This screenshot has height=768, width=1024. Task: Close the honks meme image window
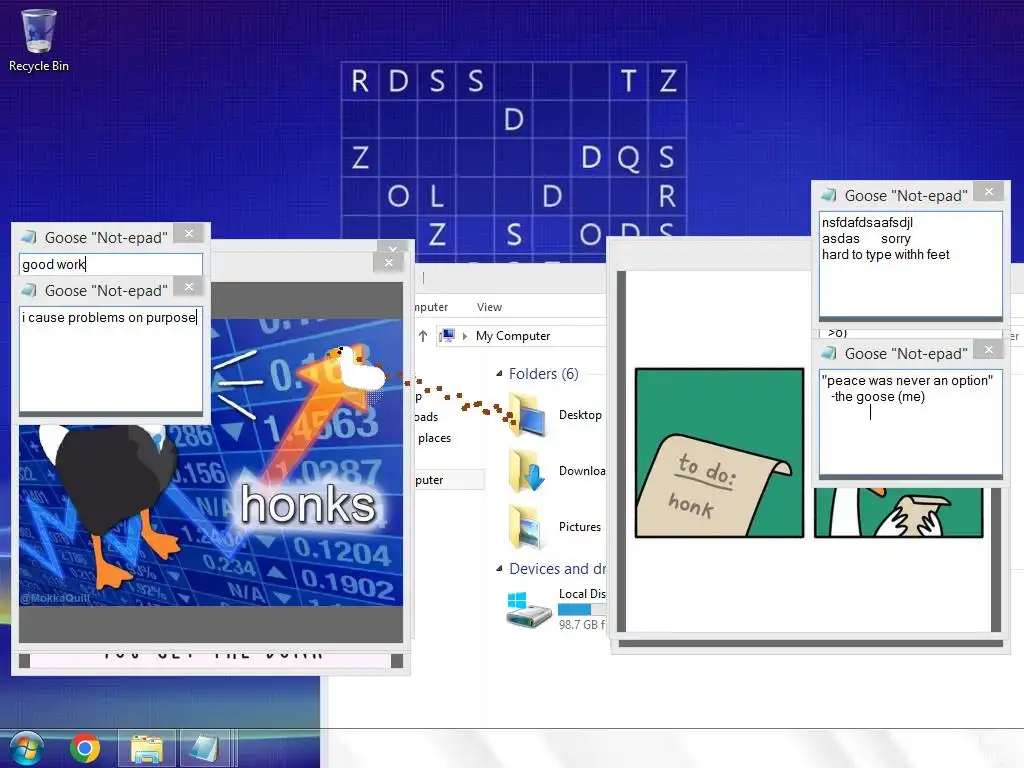click(389, 263)
